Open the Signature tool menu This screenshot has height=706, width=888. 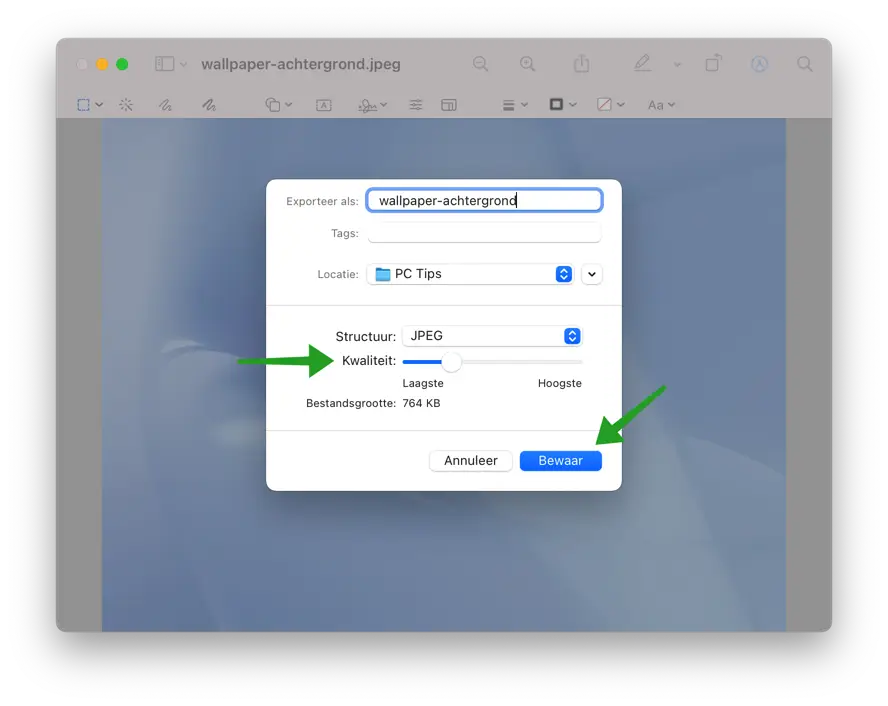[372, 105]
